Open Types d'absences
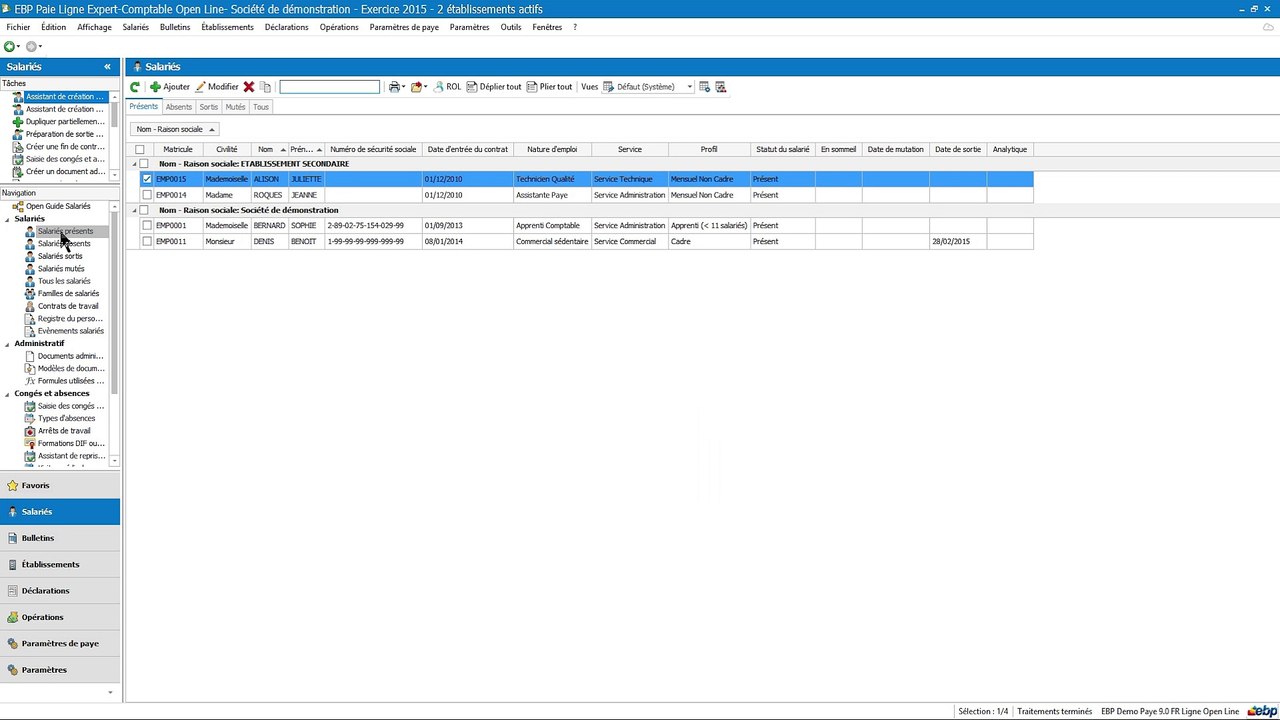The image size is (1280, 720). click(66, 419)
